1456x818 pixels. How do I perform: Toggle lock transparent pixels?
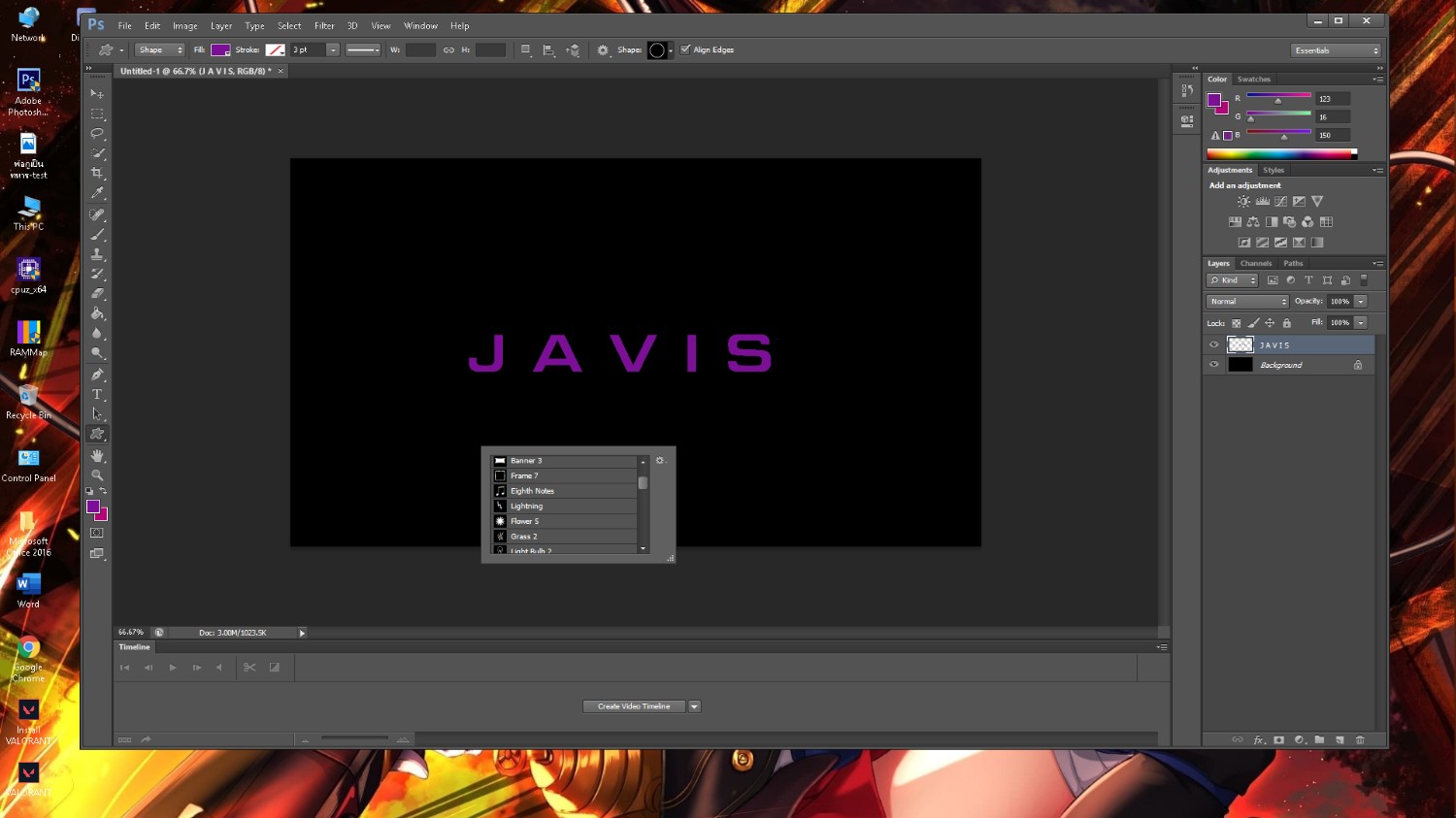pyautogui.click(x=1236, y=323)
